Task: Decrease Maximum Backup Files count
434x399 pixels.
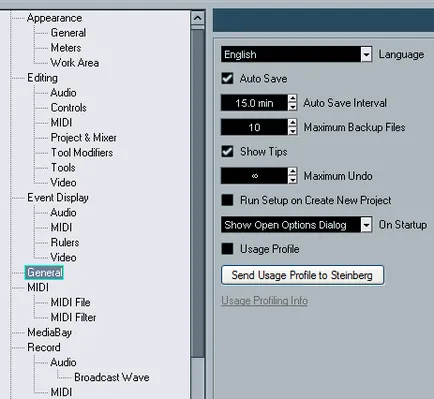Action: pos(292,131)
